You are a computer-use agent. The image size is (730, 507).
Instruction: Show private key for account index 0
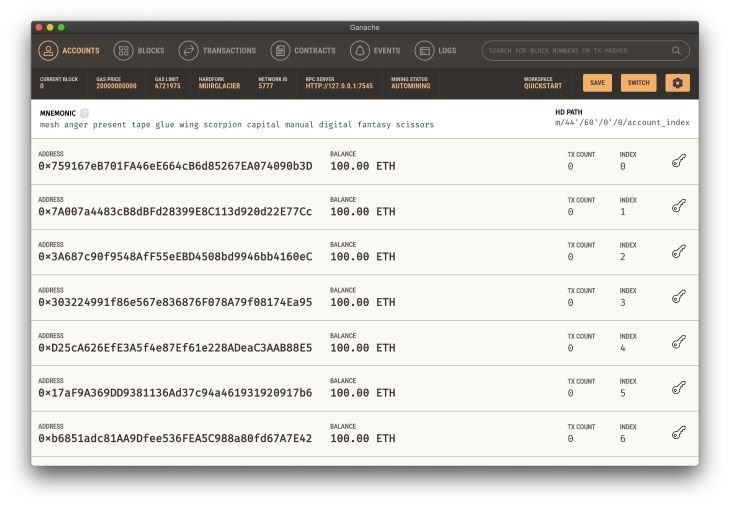[x=678, y=160]
